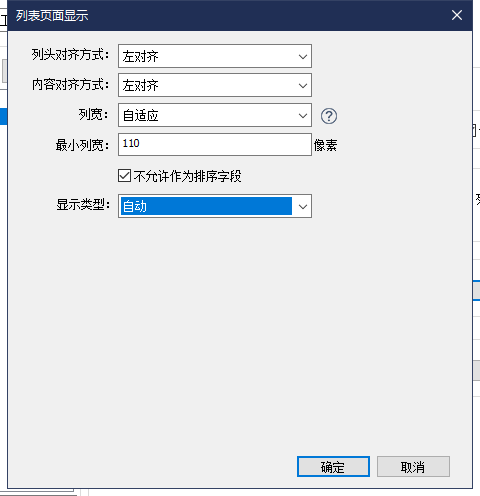
Task: Cancel with the 取消 button
Action: [413, 467]
